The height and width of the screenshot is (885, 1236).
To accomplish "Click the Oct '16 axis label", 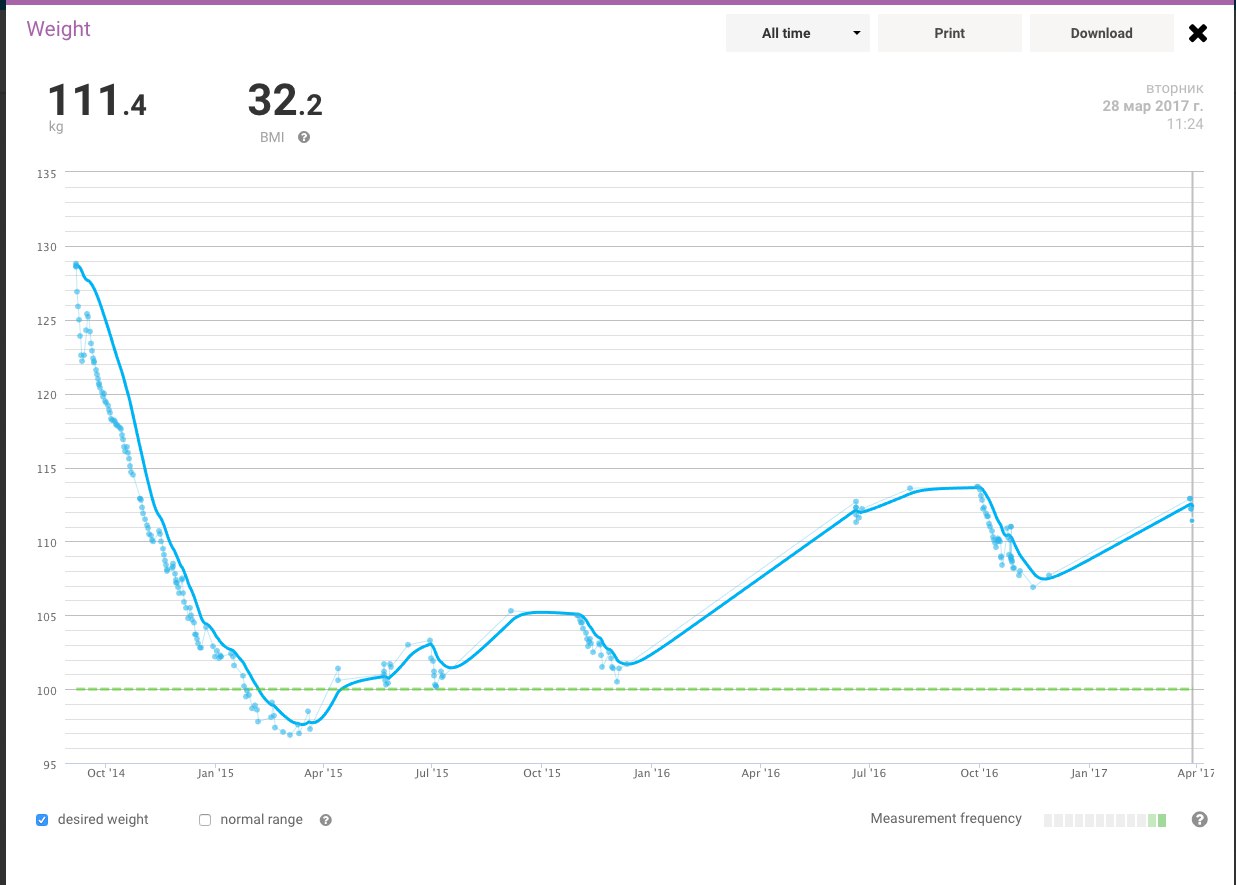I will (979, 773).
